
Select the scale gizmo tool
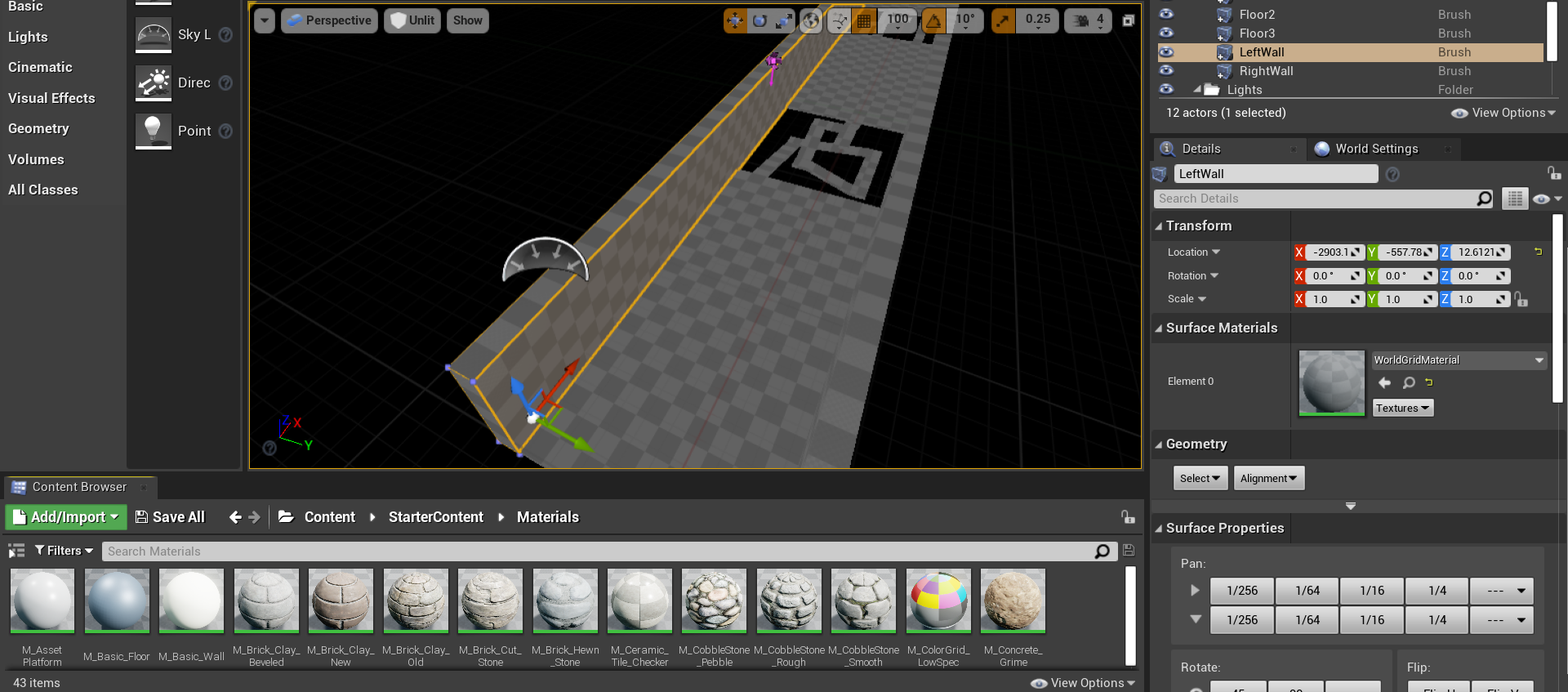point(784,20)
